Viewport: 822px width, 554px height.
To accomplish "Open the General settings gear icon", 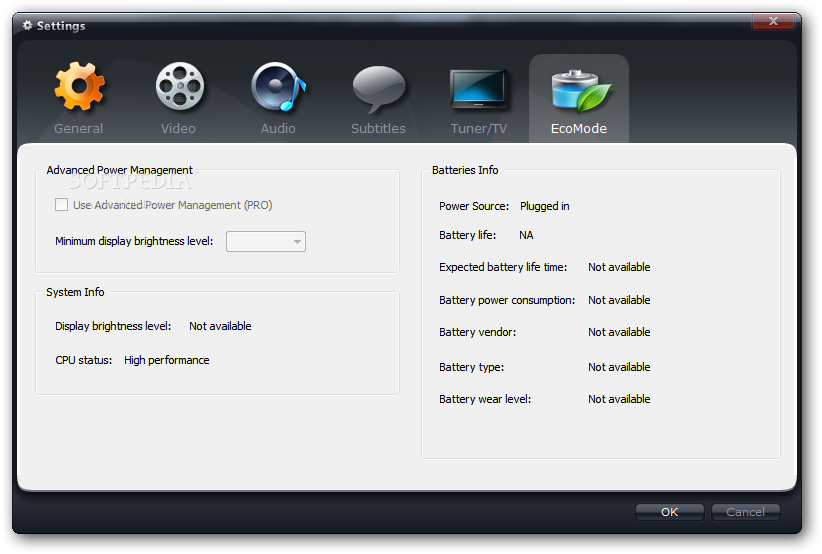I will [80, 86].
